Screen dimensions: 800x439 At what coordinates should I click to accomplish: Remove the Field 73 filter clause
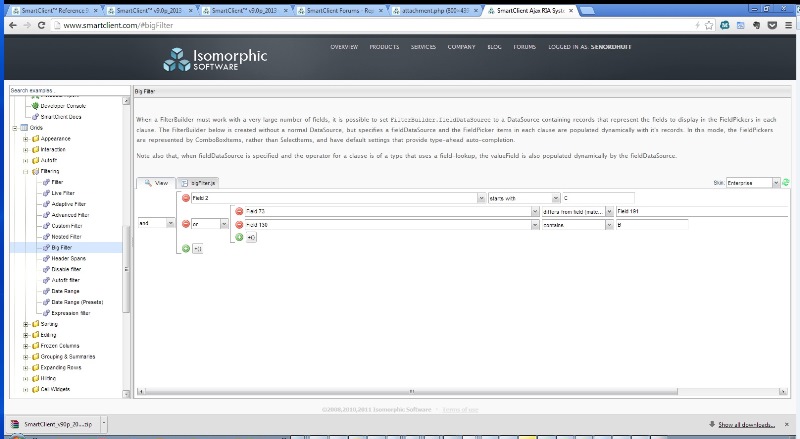[x=239, y=211]
